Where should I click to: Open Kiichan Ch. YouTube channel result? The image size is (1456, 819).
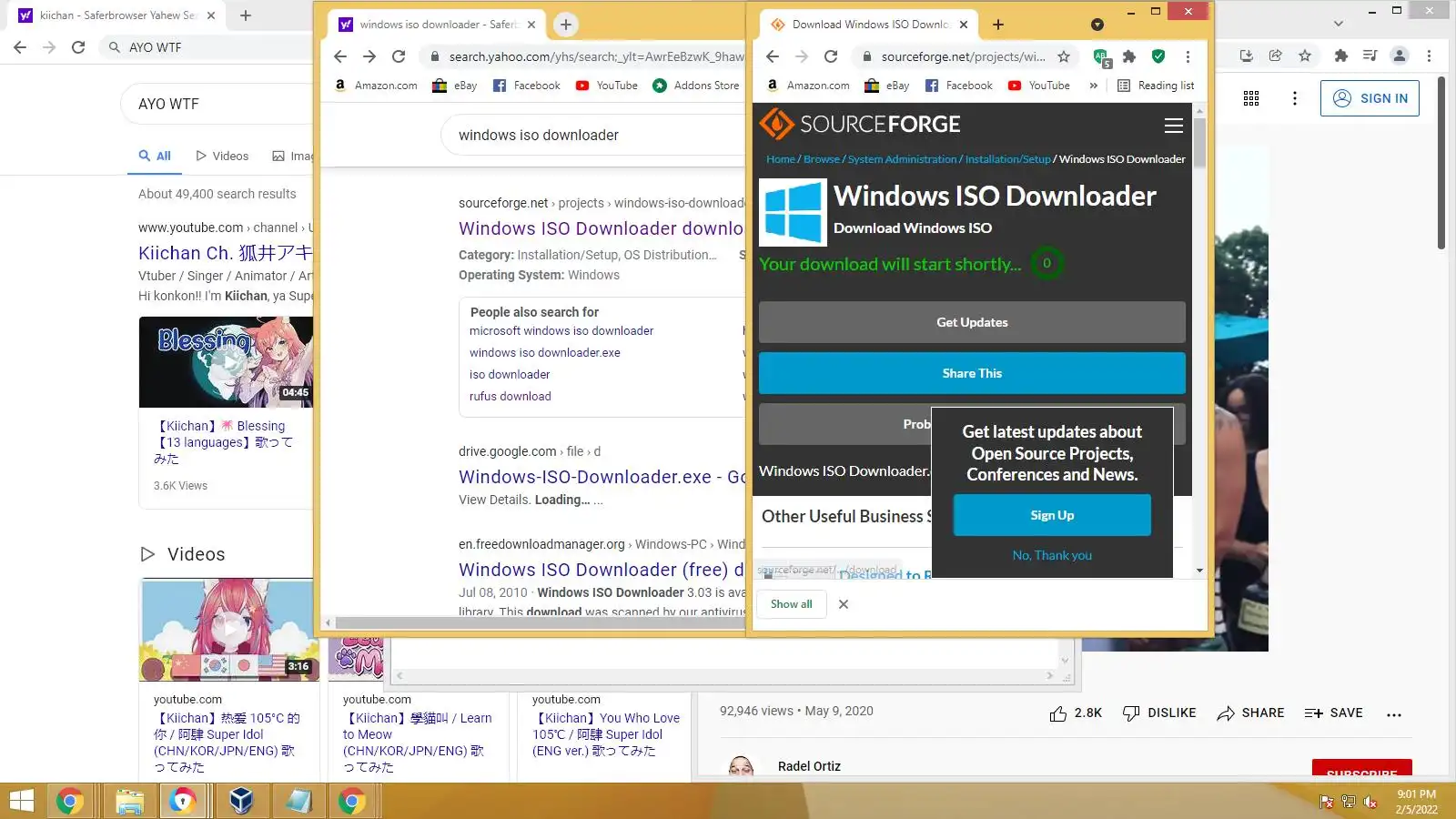click(225, 253)
